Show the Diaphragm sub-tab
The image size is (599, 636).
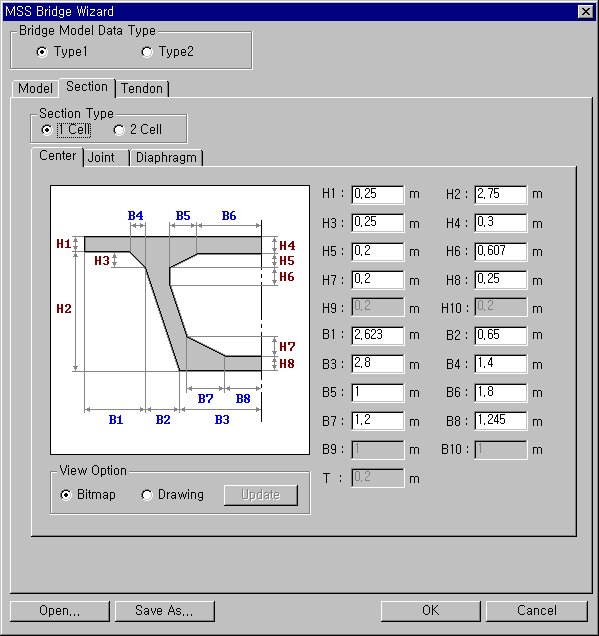pos(166,157)
